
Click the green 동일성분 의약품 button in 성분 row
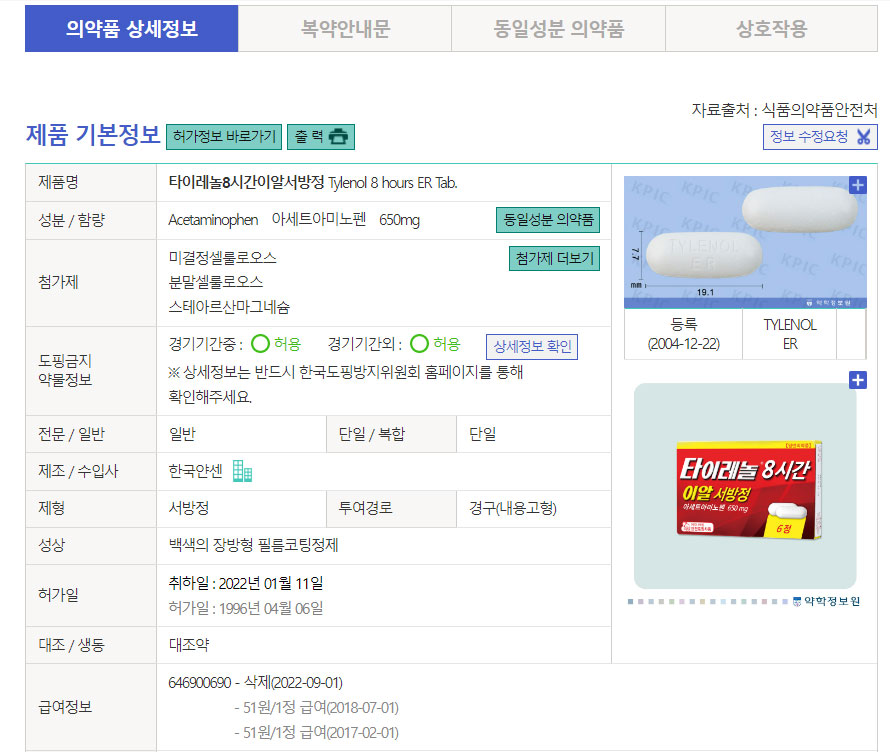point(548,220)
